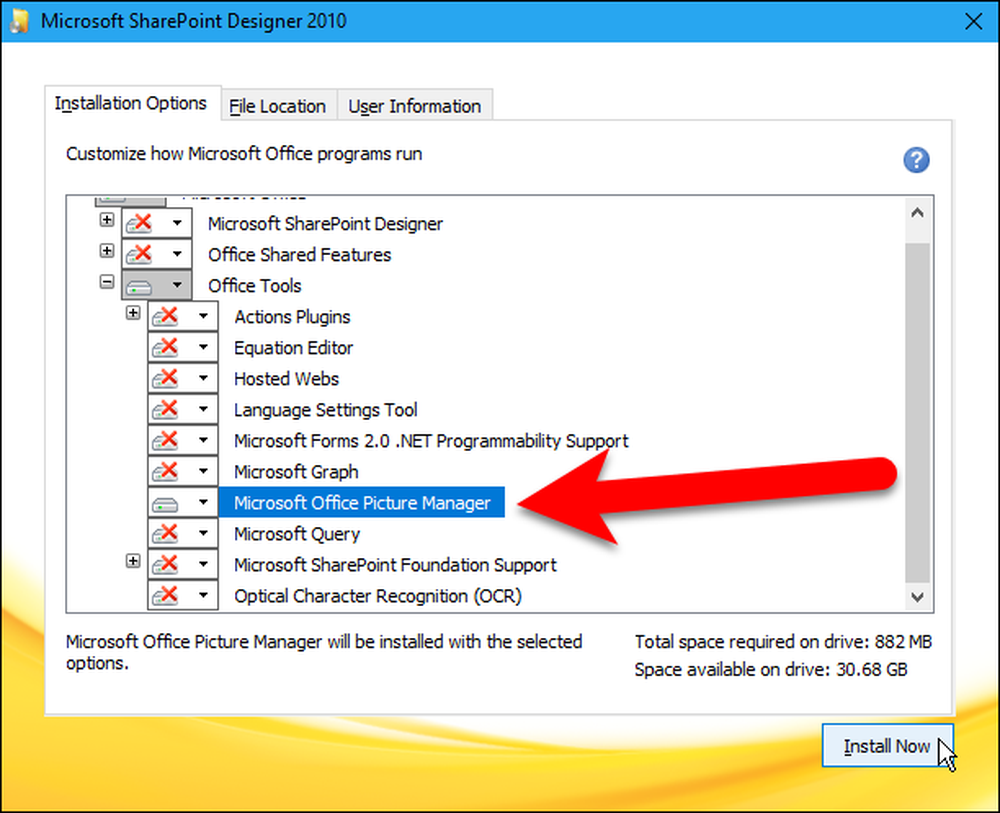
Task: Switch to the Installation Options tab
Action: click(x=132, y=103)
